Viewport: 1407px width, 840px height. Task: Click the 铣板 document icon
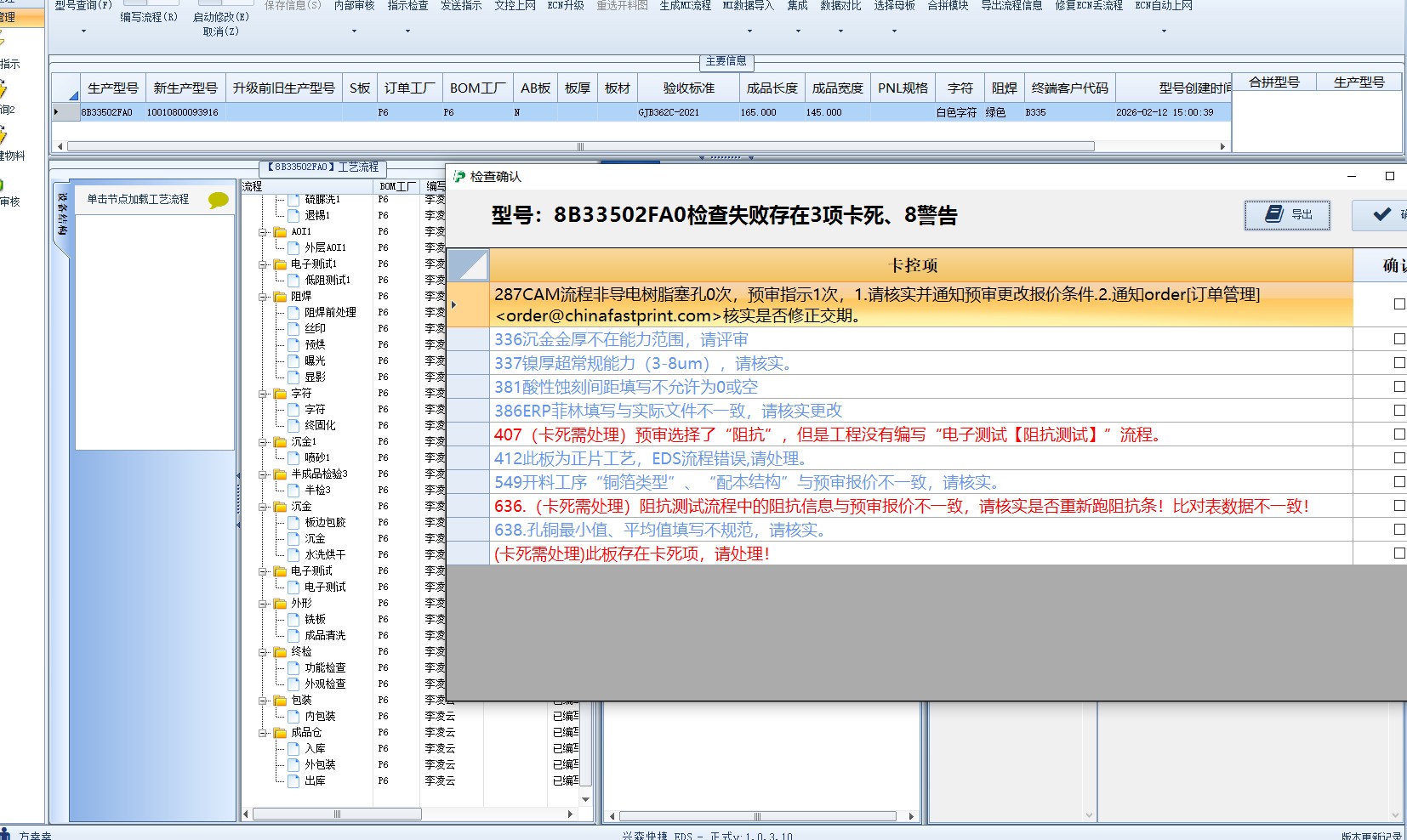click(x=293, y=619)
